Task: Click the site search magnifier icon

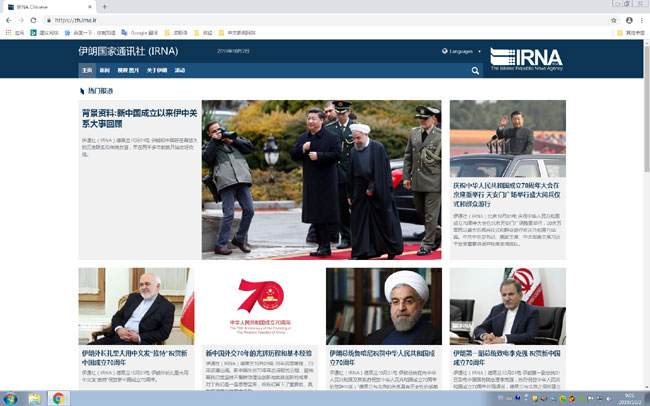Action: pyautogui.click(x=475, y=71)
